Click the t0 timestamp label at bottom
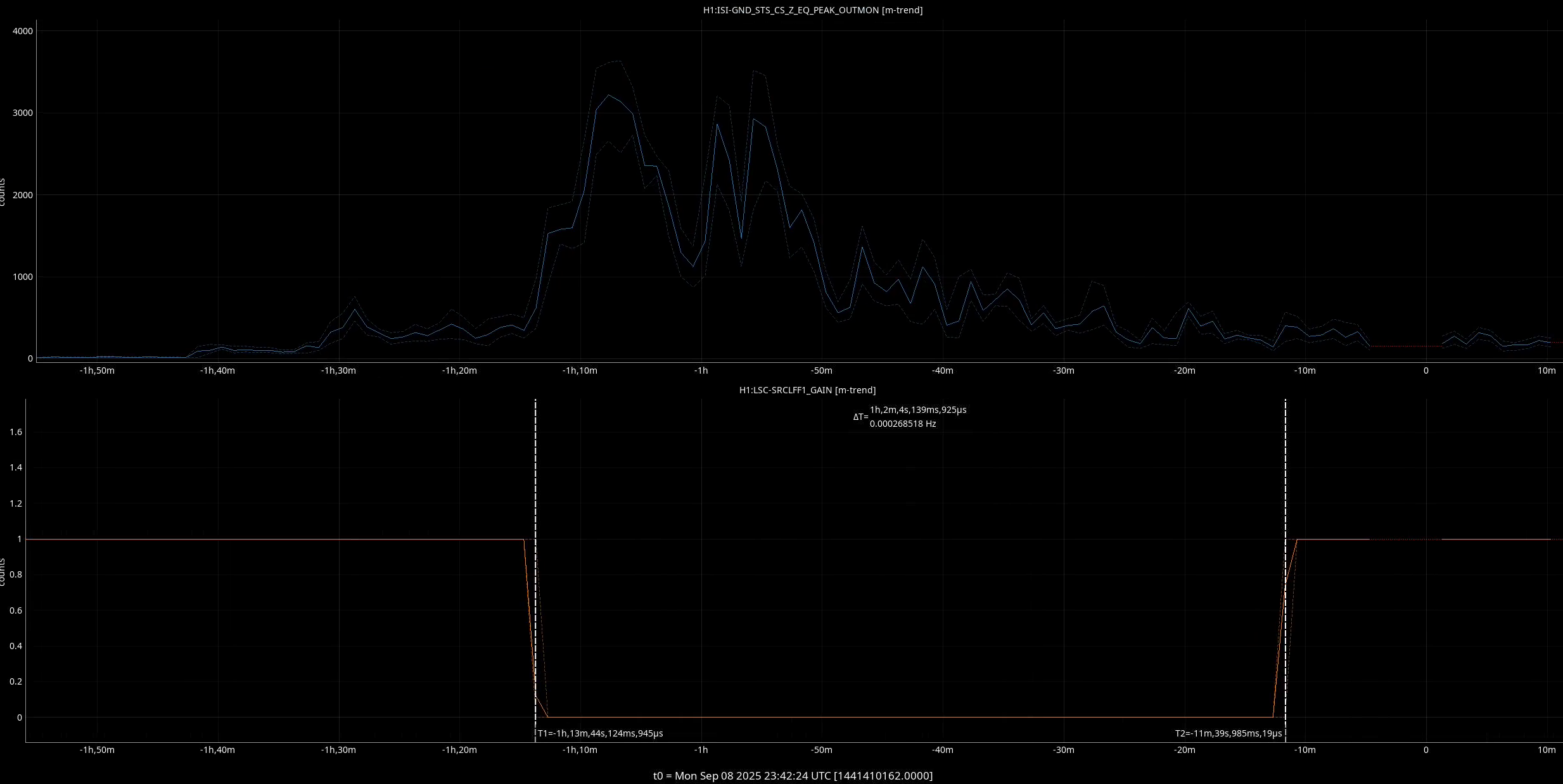 pos(793,776)
